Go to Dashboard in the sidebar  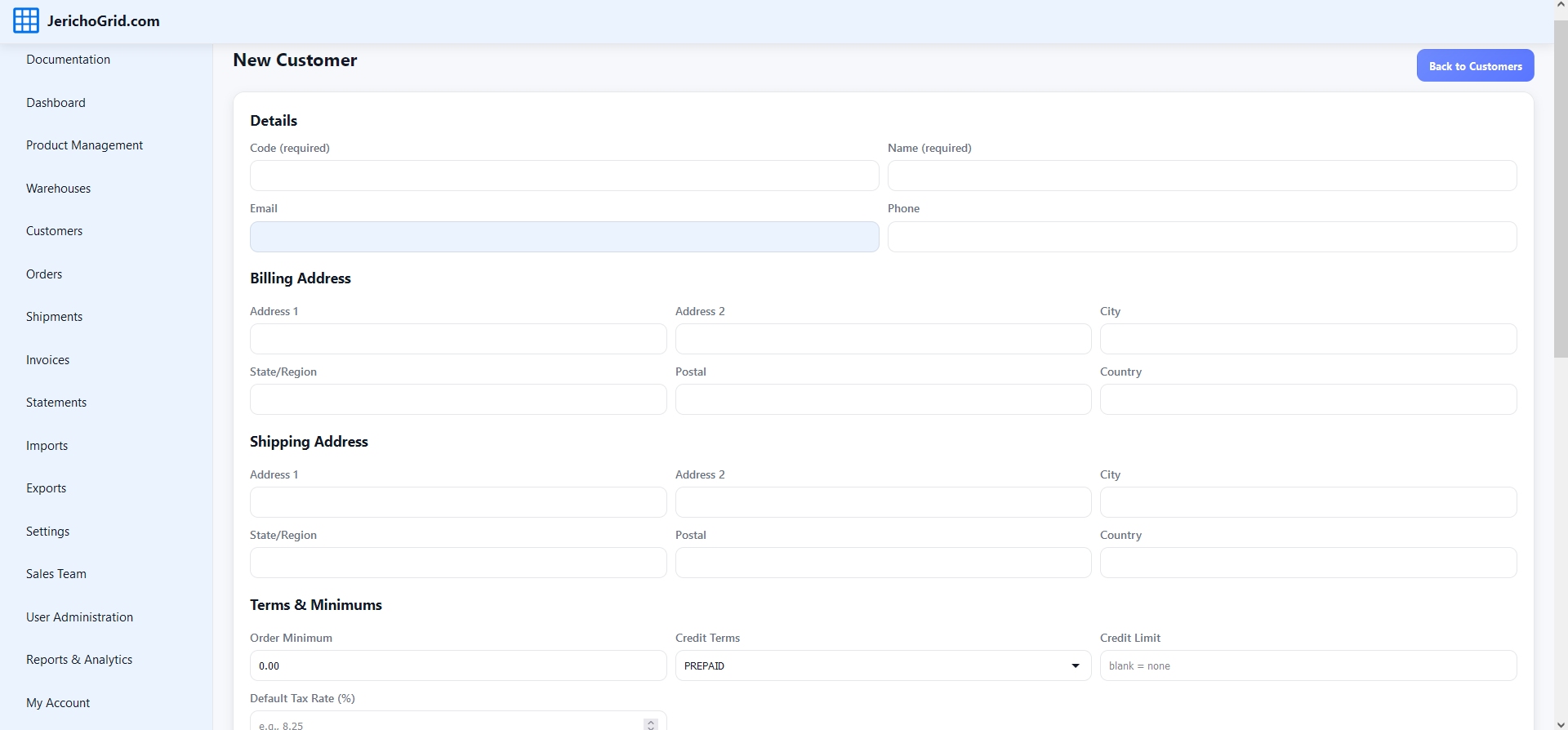(56, 103)
